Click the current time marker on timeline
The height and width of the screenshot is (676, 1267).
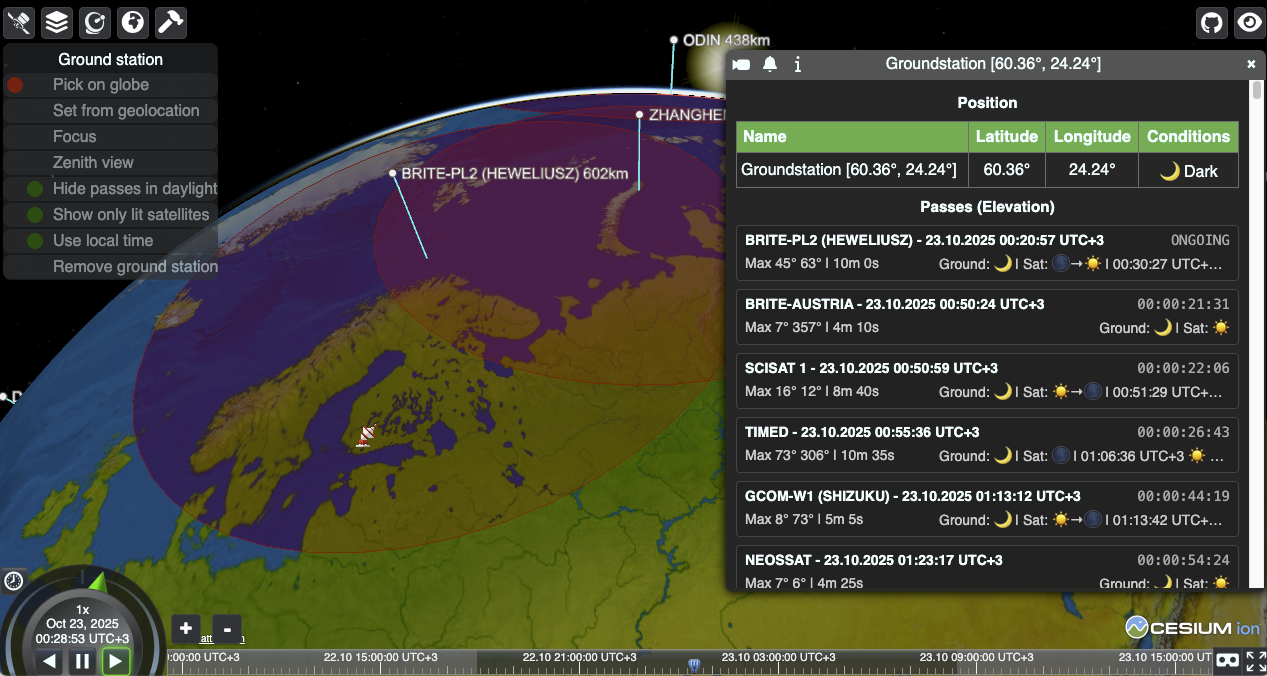pyautogui.click(x=695, y=664)
